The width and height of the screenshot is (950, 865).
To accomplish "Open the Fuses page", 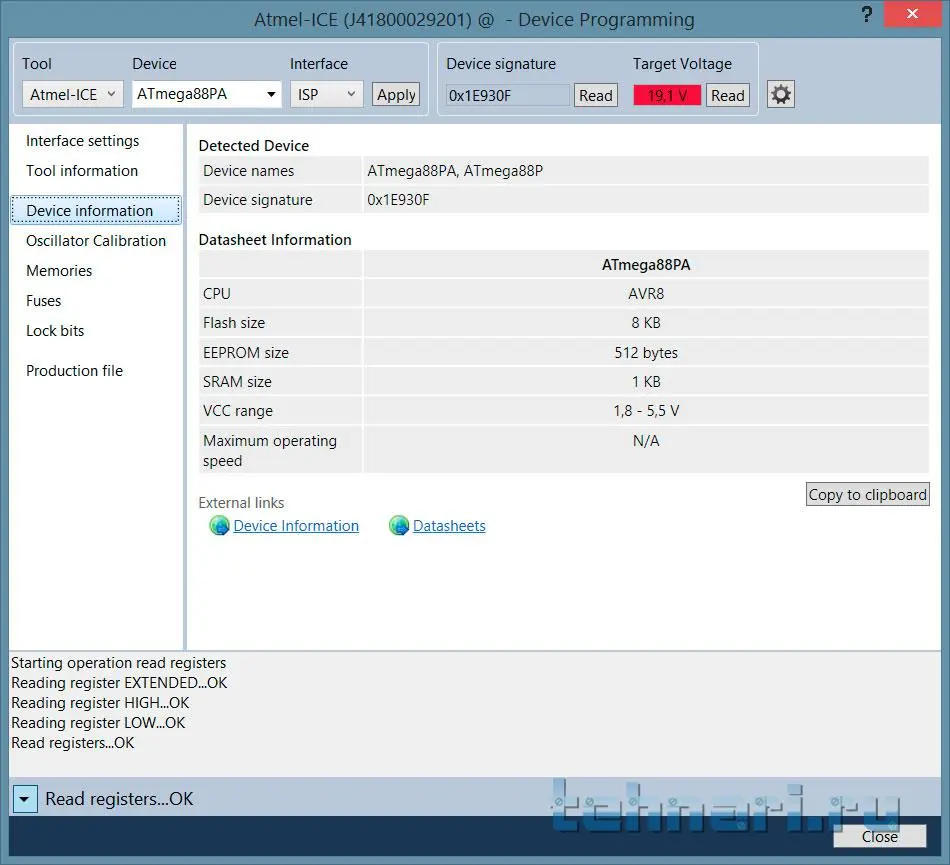I will click(44, 300).
